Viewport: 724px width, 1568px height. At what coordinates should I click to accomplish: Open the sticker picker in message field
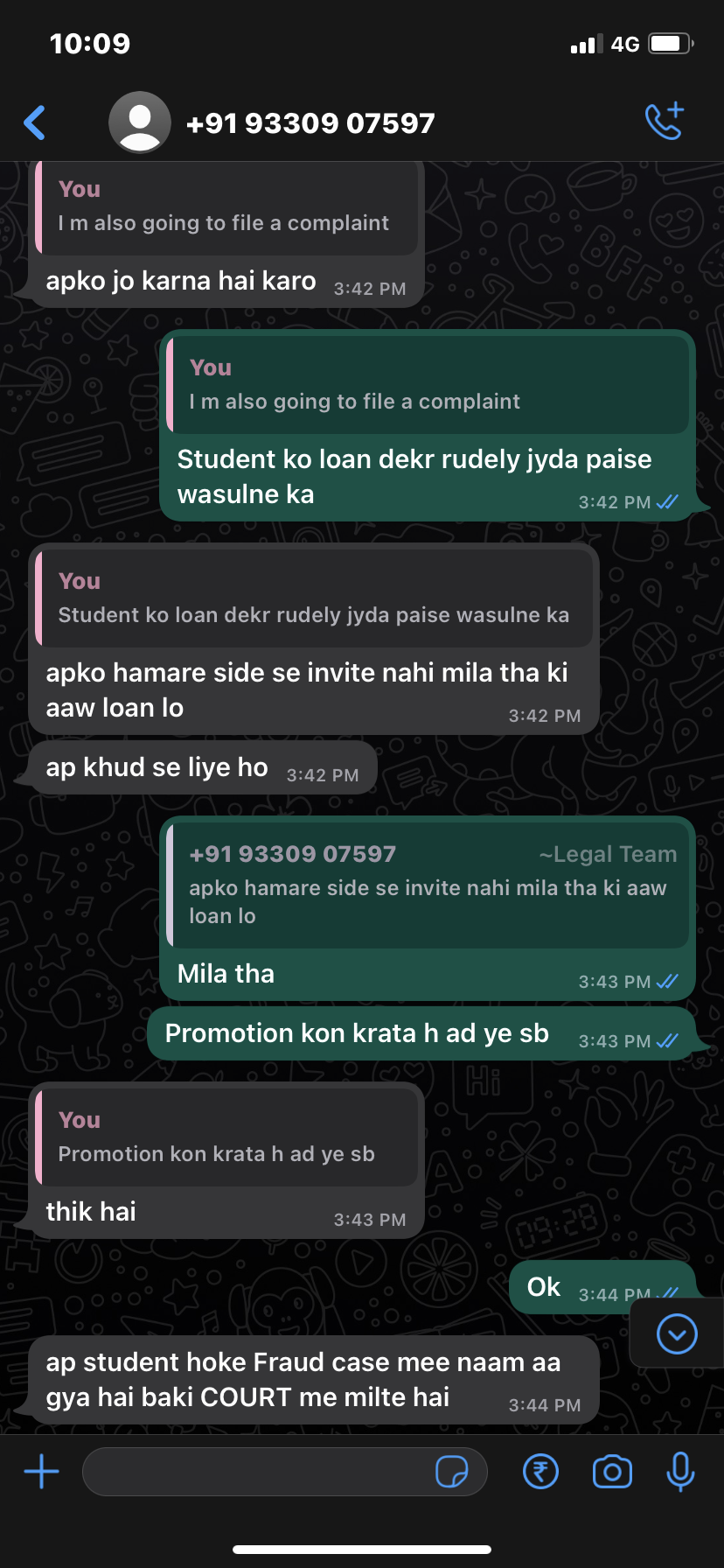[x=451, y=1472]
